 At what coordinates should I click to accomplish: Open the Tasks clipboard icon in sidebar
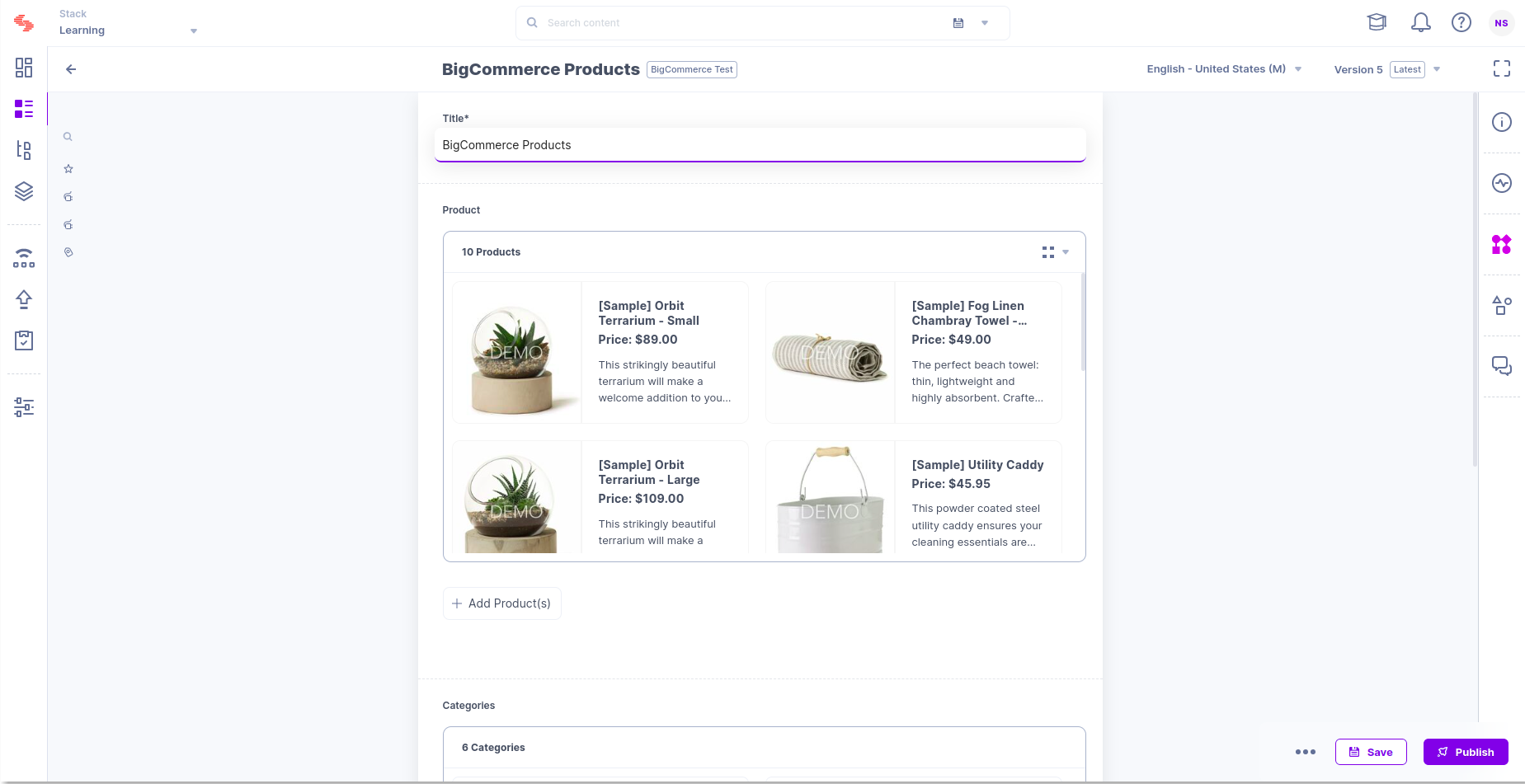pos(24,340)
